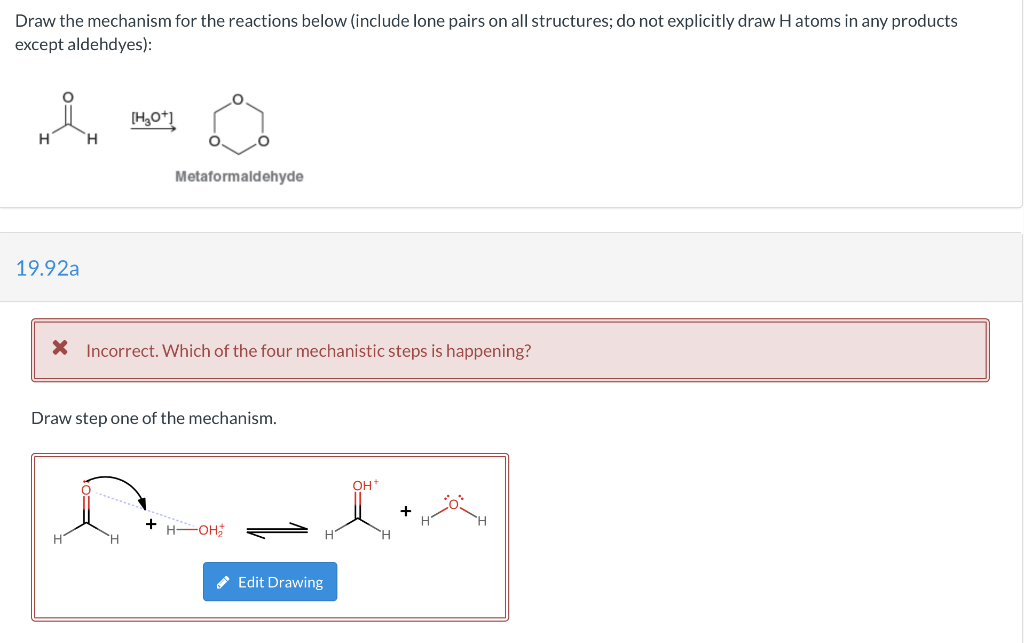Screen dimensions: 1024x643
Task: Select the equilibrium arrows in the mechanism drawing
Action: (x=275, y=527)
